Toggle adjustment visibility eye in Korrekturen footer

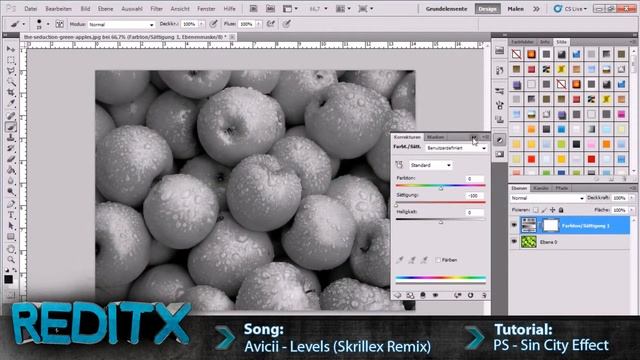[436, 295]
